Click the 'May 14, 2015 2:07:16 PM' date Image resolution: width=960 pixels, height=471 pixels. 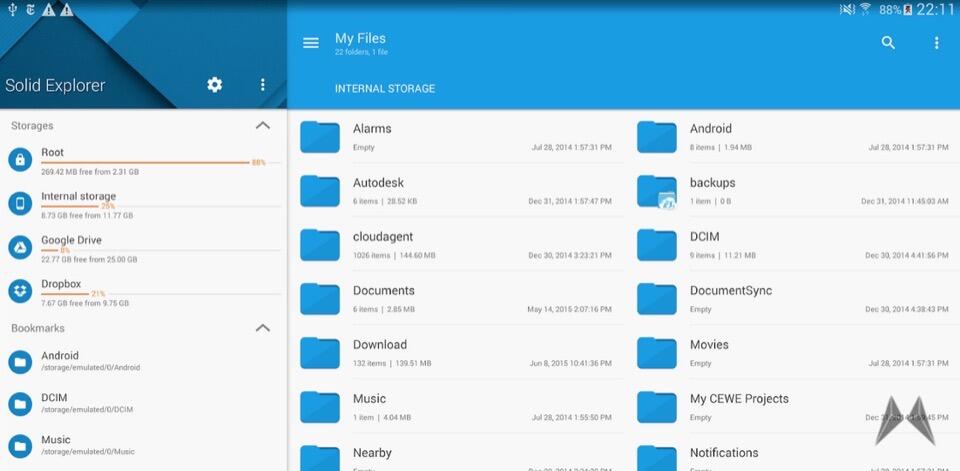(x=569, y=310)
